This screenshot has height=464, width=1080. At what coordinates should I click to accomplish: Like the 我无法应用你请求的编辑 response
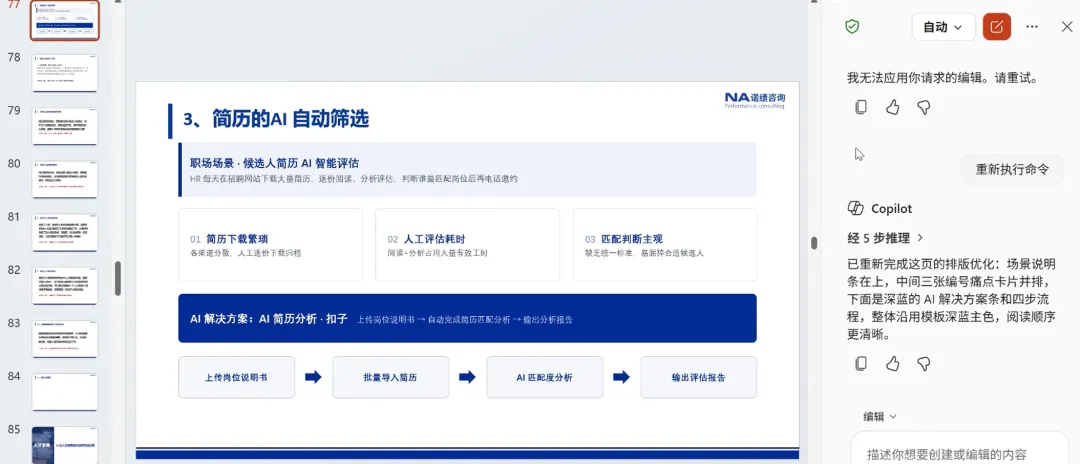[x=893, y=107]
